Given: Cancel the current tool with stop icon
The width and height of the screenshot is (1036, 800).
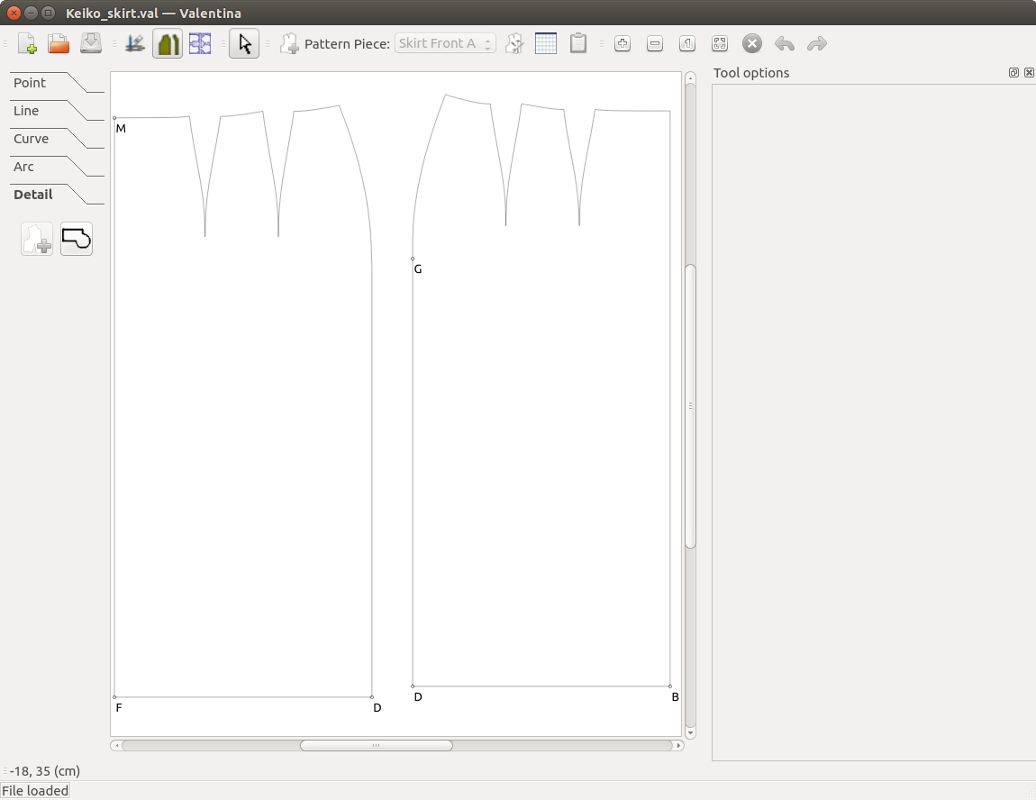Looking at the screenshot, I should tap(752, 44).
